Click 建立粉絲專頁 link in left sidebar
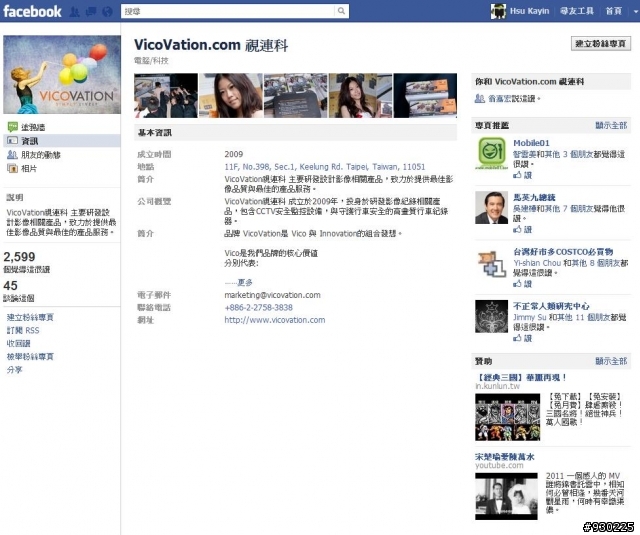The width and height of the screenshot is (640, 535). (30, 317)
